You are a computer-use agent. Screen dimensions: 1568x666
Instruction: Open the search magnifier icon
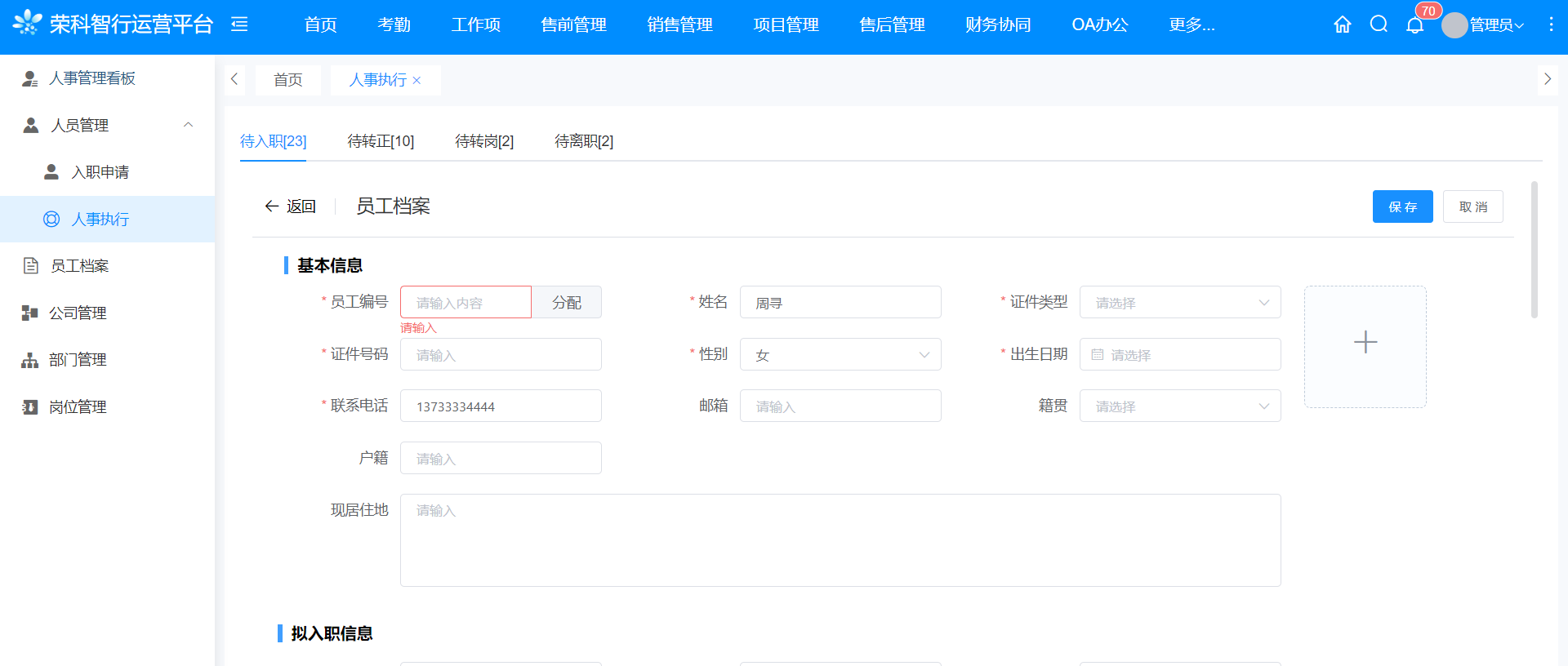tap(1379, 24)
